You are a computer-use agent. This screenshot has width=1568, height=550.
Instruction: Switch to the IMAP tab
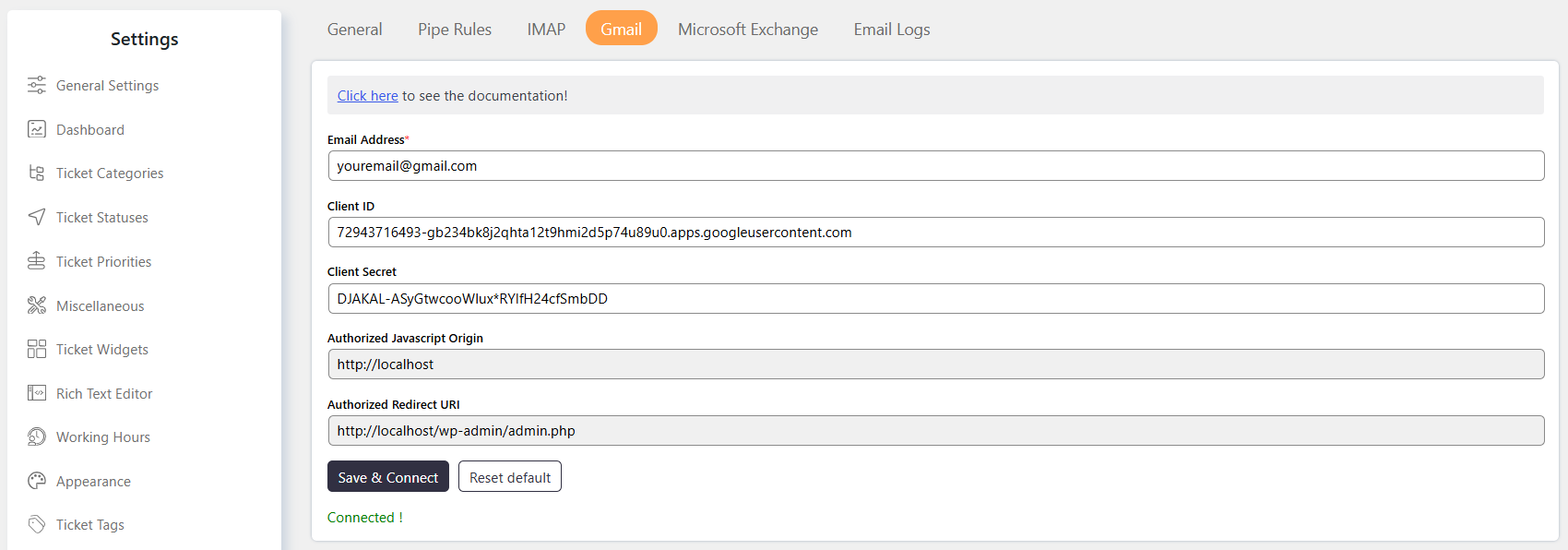[546, 29]
